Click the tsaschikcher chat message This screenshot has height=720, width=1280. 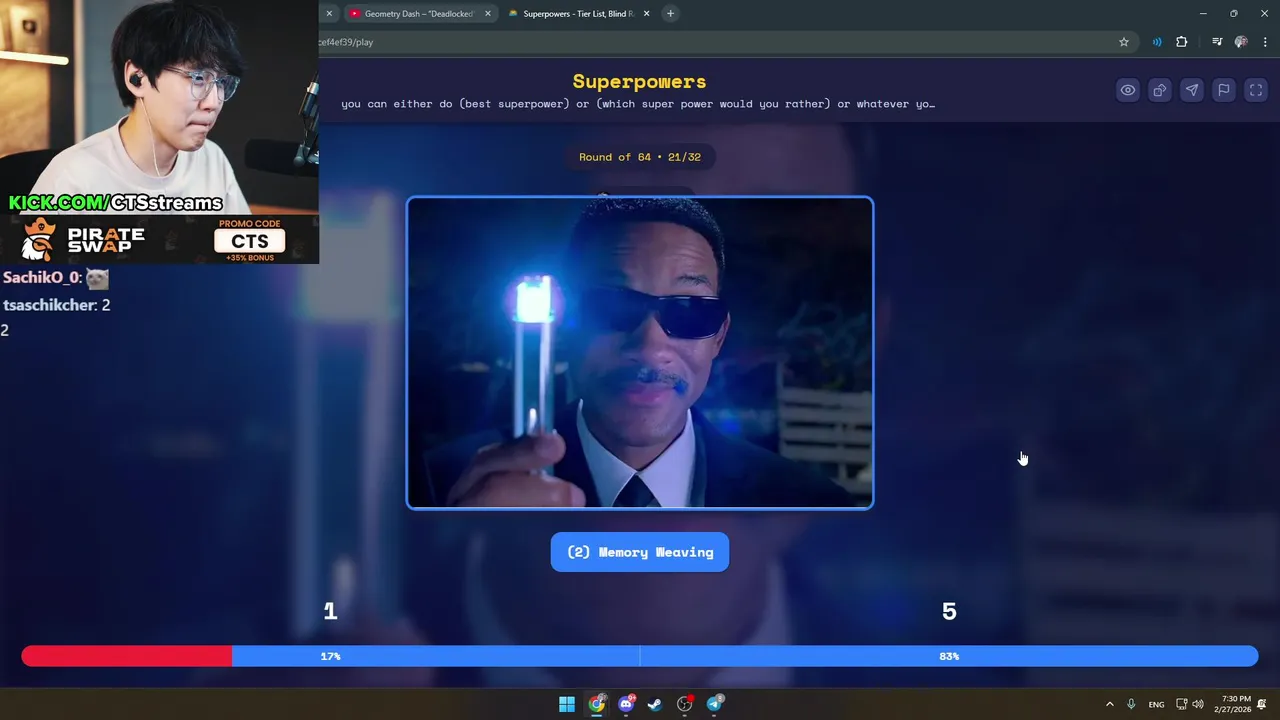(x=57, y=305)
